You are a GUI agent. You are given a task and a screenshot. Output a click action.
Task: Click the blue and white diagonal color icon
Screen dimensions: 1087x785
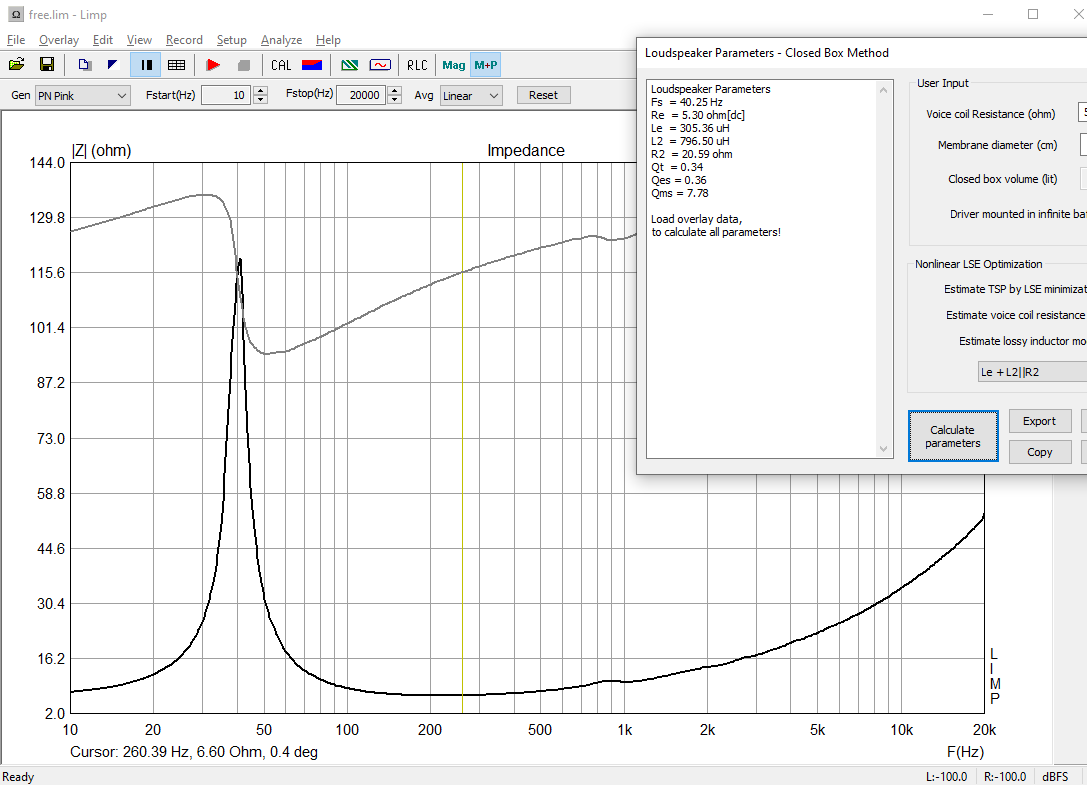point(113,65)
